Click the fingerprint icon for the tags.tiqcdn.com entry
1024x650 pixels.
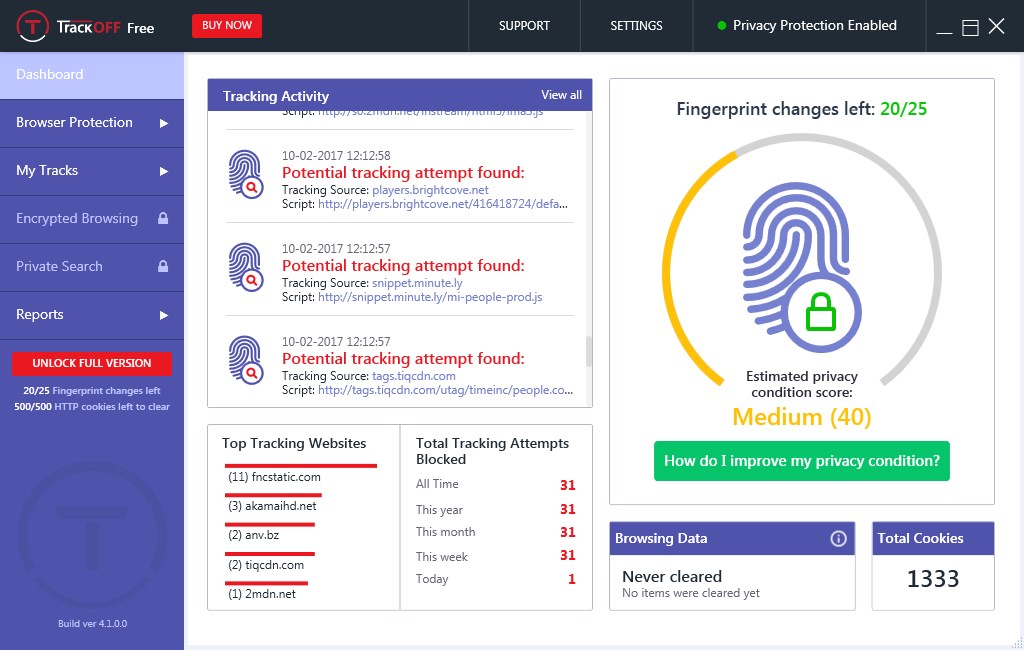tap(246, 360)
